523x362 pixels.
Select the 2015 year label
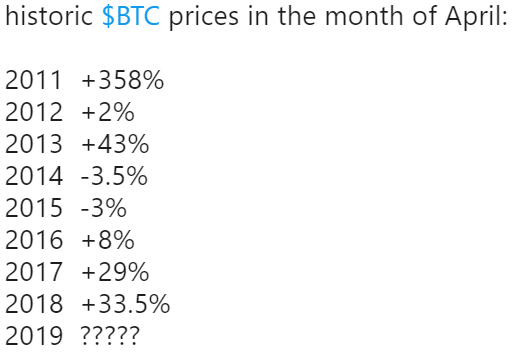pyautogui.click(x=34, y=208)
